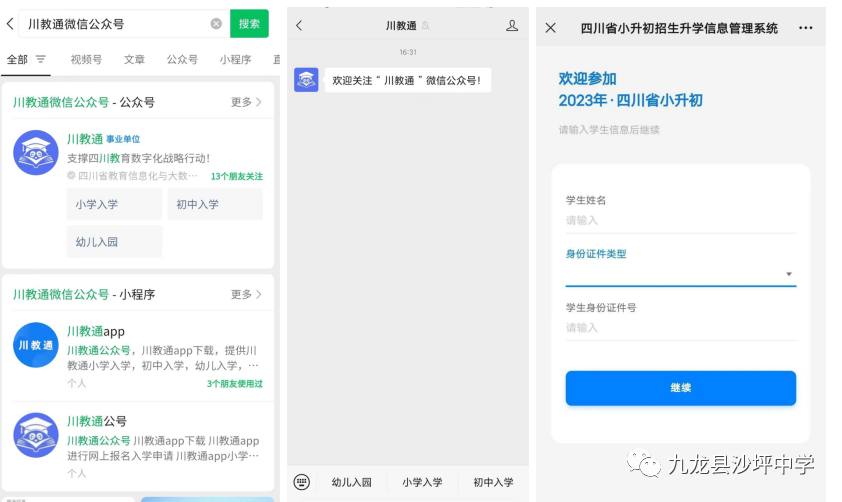
Task: Select the 全部 tab
Action: pyautogui.click(x=17, y=59)
